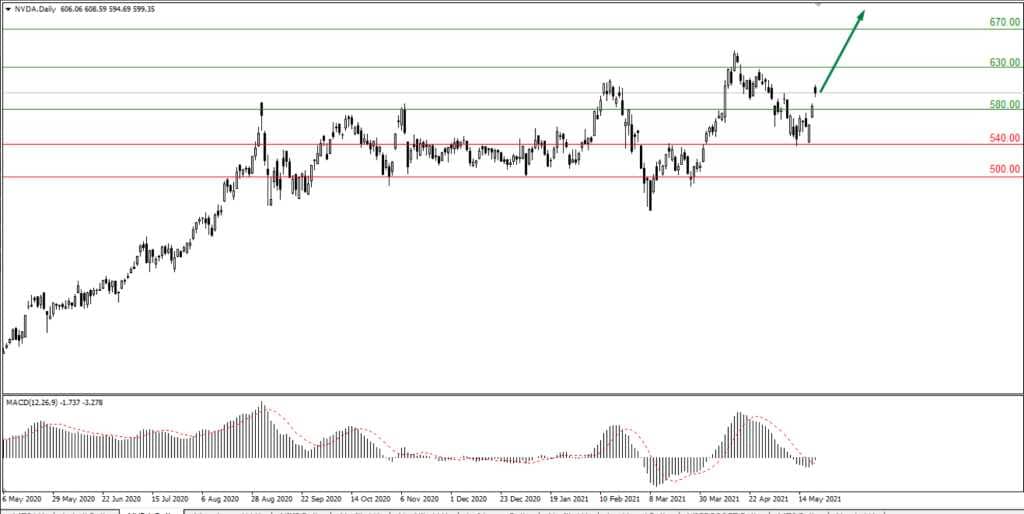The height and width of the screenshot is (514, 1024).
Task: Click the 8 Mar 2021 date label
Action: pyautogui.click(x=665, y=496)
